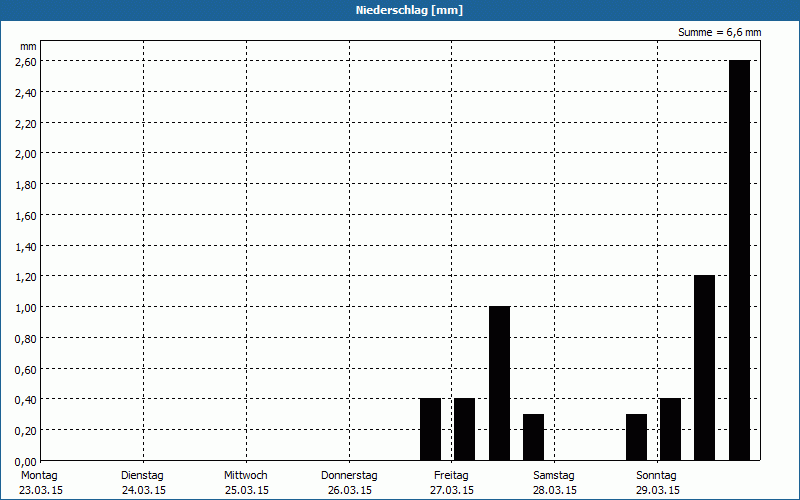The image size is (800, 500).
Task: Click the 27.03.15 date label
Action: point(452,490)
